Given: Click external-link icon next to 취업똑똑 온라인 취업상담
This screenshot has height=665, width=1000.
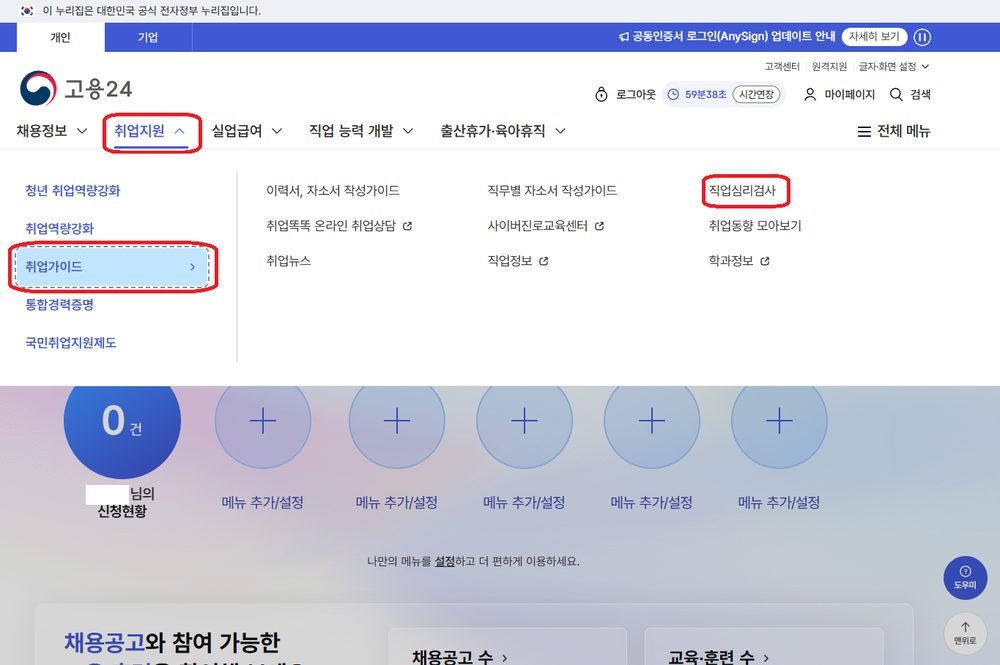Looking at the screenshot, I should [408, 226].
